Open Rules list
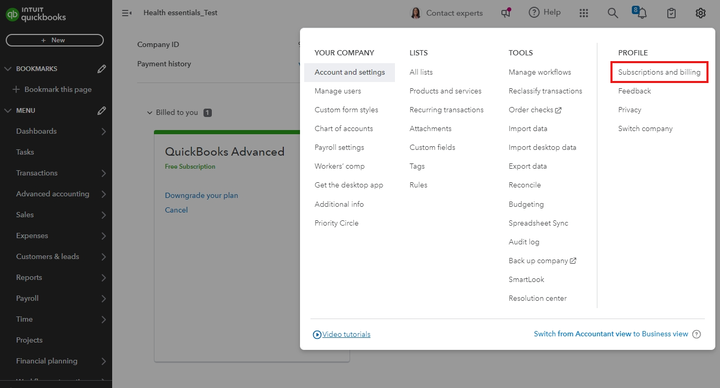This screenshot has width=720, height=388. coord(418,185)
